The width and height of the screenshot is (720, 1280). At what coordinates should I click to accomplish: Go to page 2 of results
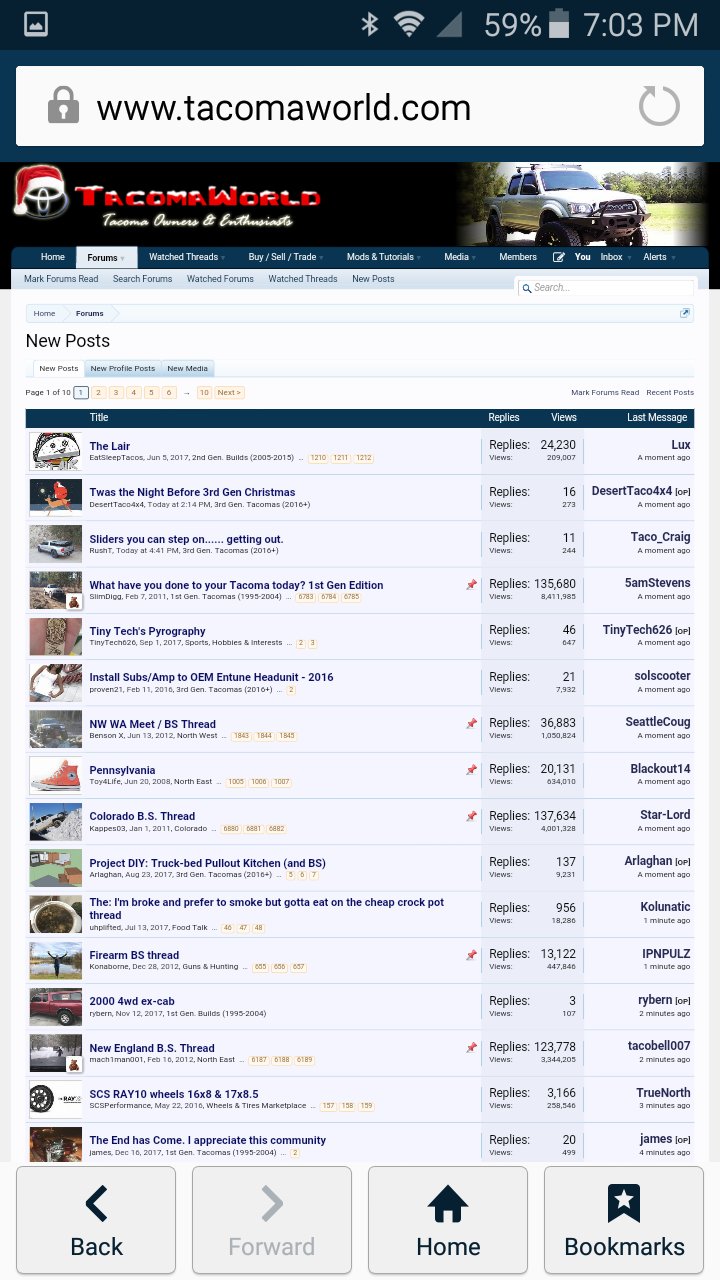(99, 392)
